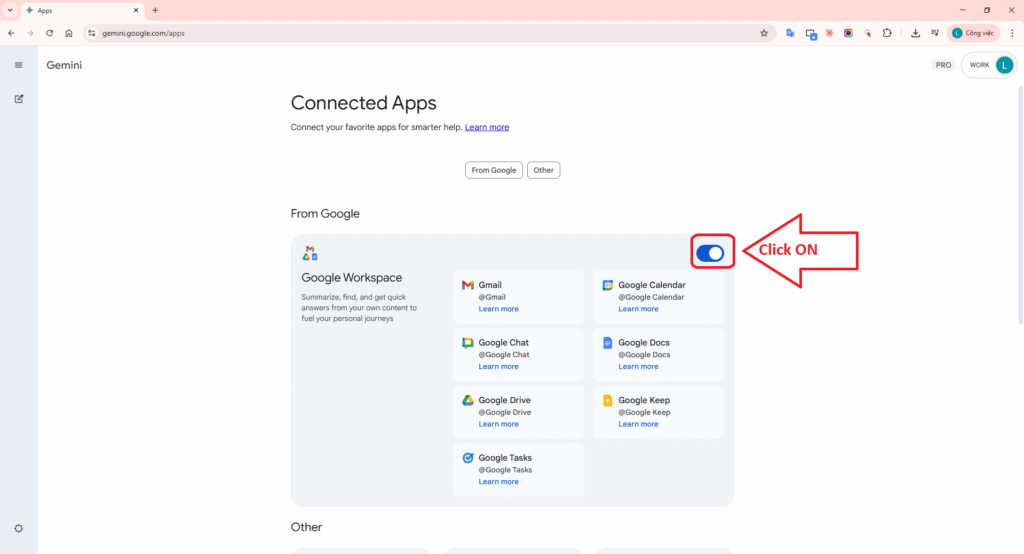Open the WORK account switcher
The height and width of the screenshot is (554, 1024).
point(990,65)
